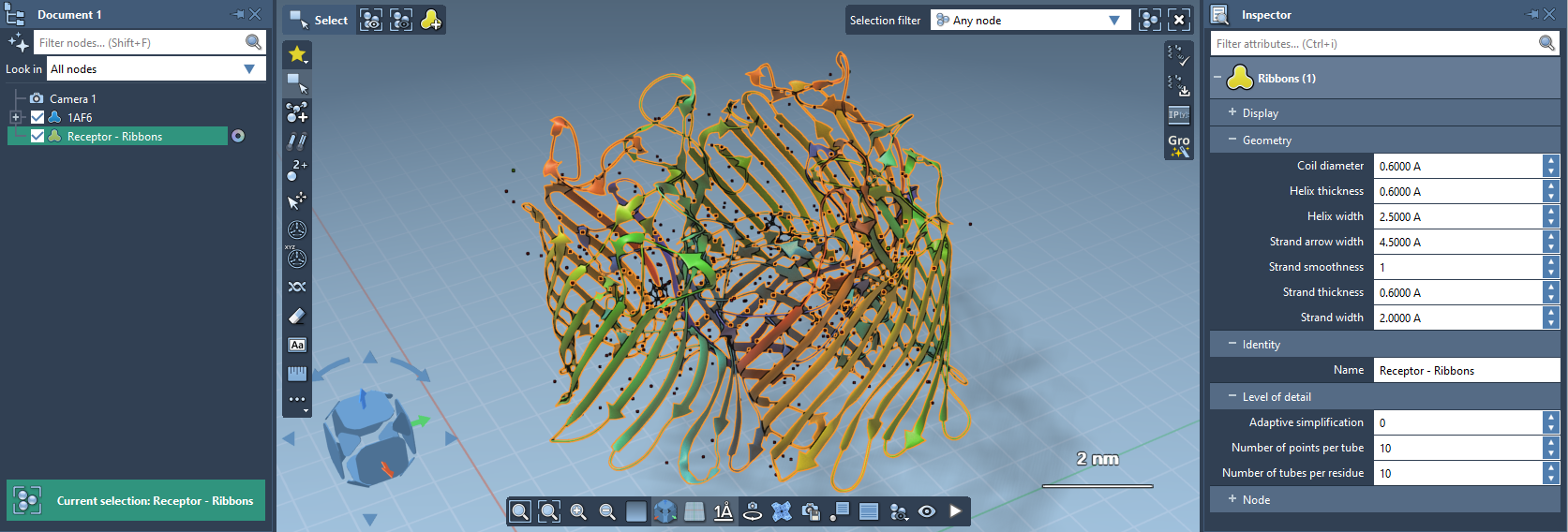Screen dimensions: 1568x532
Task: Select the text annotation Aa tool
Action: 297,345
